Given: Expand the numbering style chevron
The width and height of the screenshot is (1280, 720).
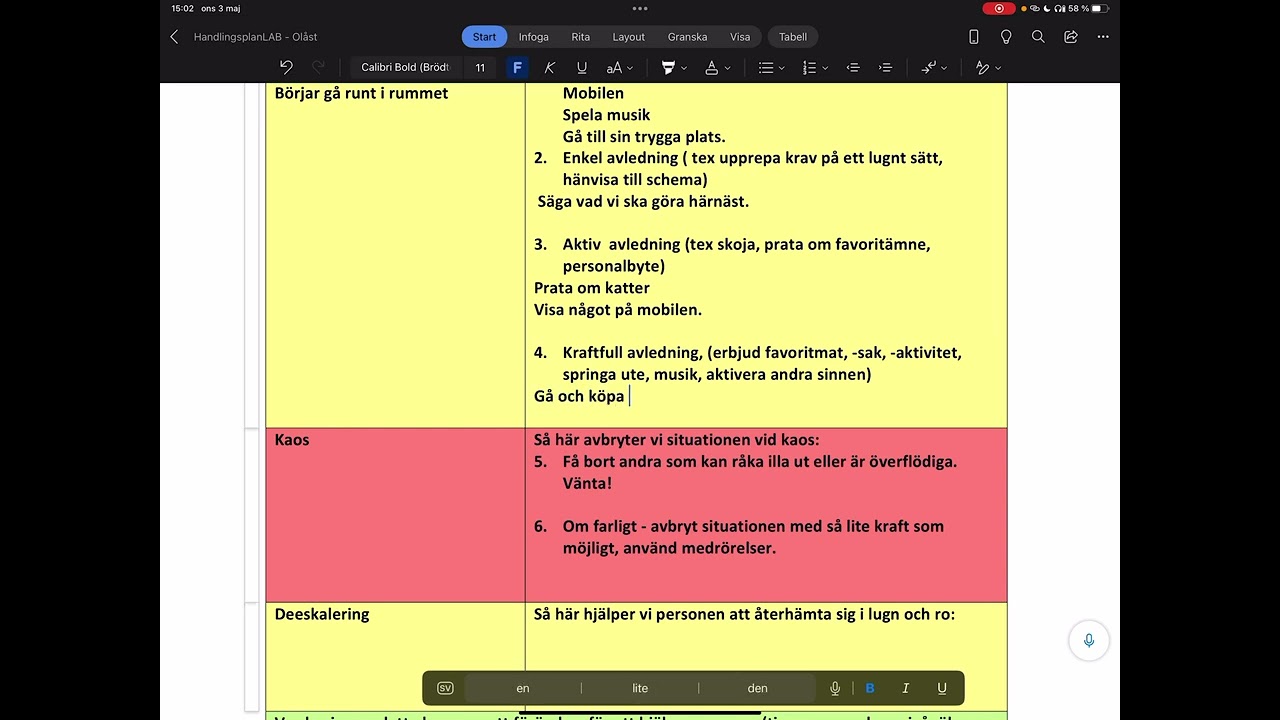Looking at the screenshot, I should (825, 68).
